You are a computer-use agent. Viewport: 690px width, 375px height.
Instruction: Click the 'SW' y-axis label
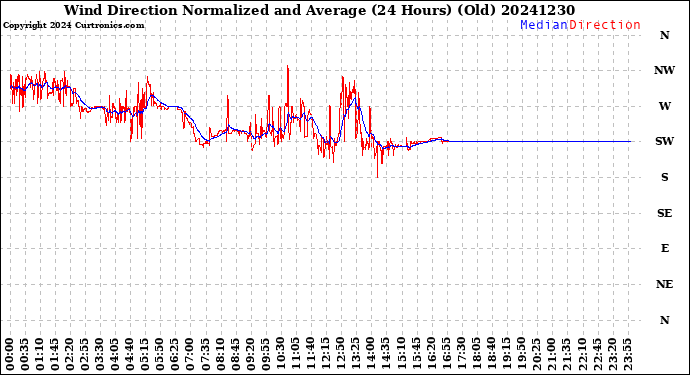pos(664,141)
